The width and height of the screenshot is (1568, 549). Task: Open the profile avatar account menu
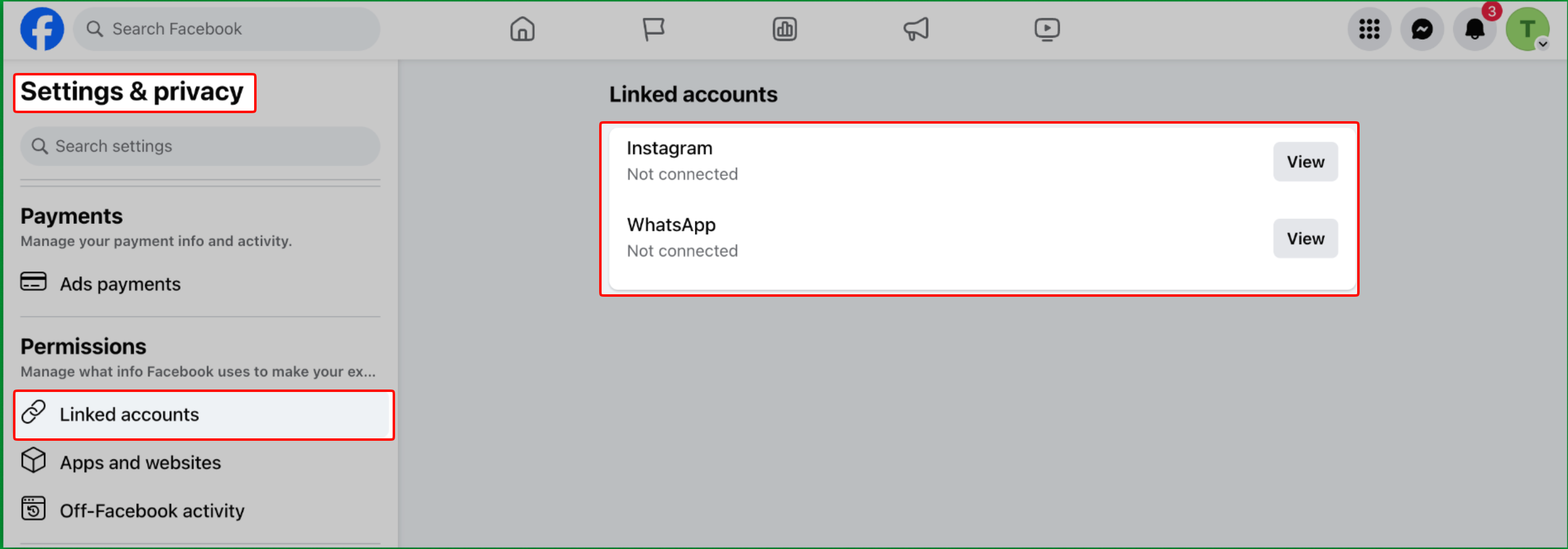(x=1527, y=29)
